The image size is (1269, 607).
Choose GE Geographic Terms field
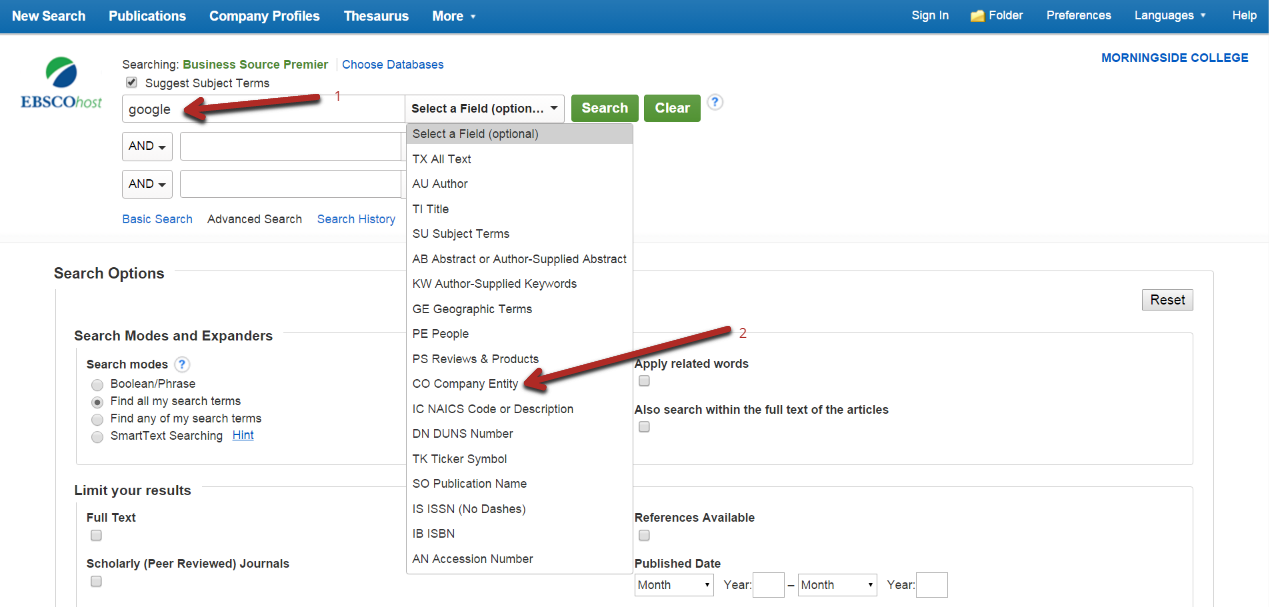tap(520, 309)
